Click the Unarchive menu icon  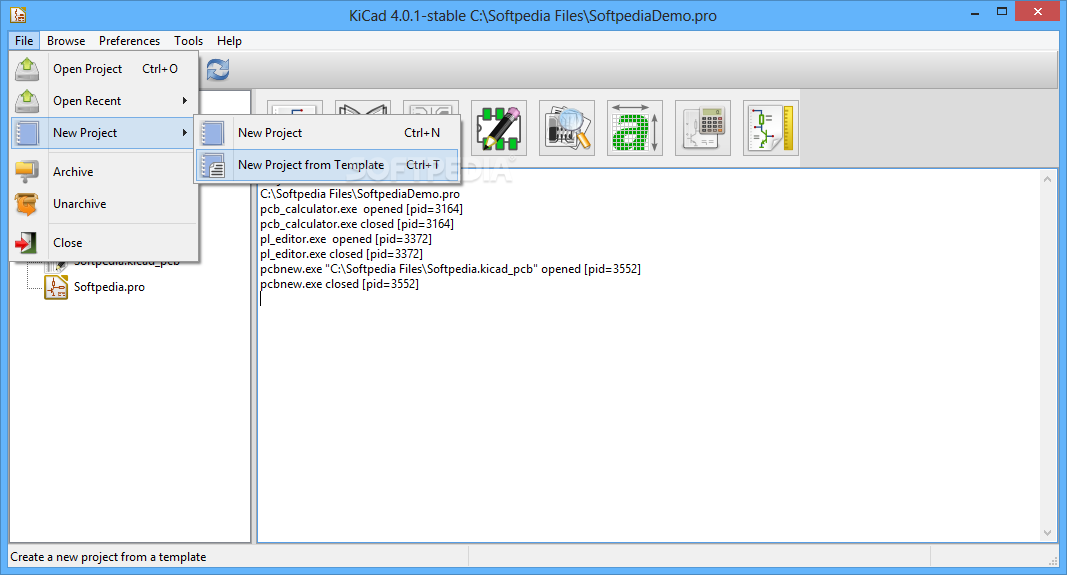(x=27, y=203)
